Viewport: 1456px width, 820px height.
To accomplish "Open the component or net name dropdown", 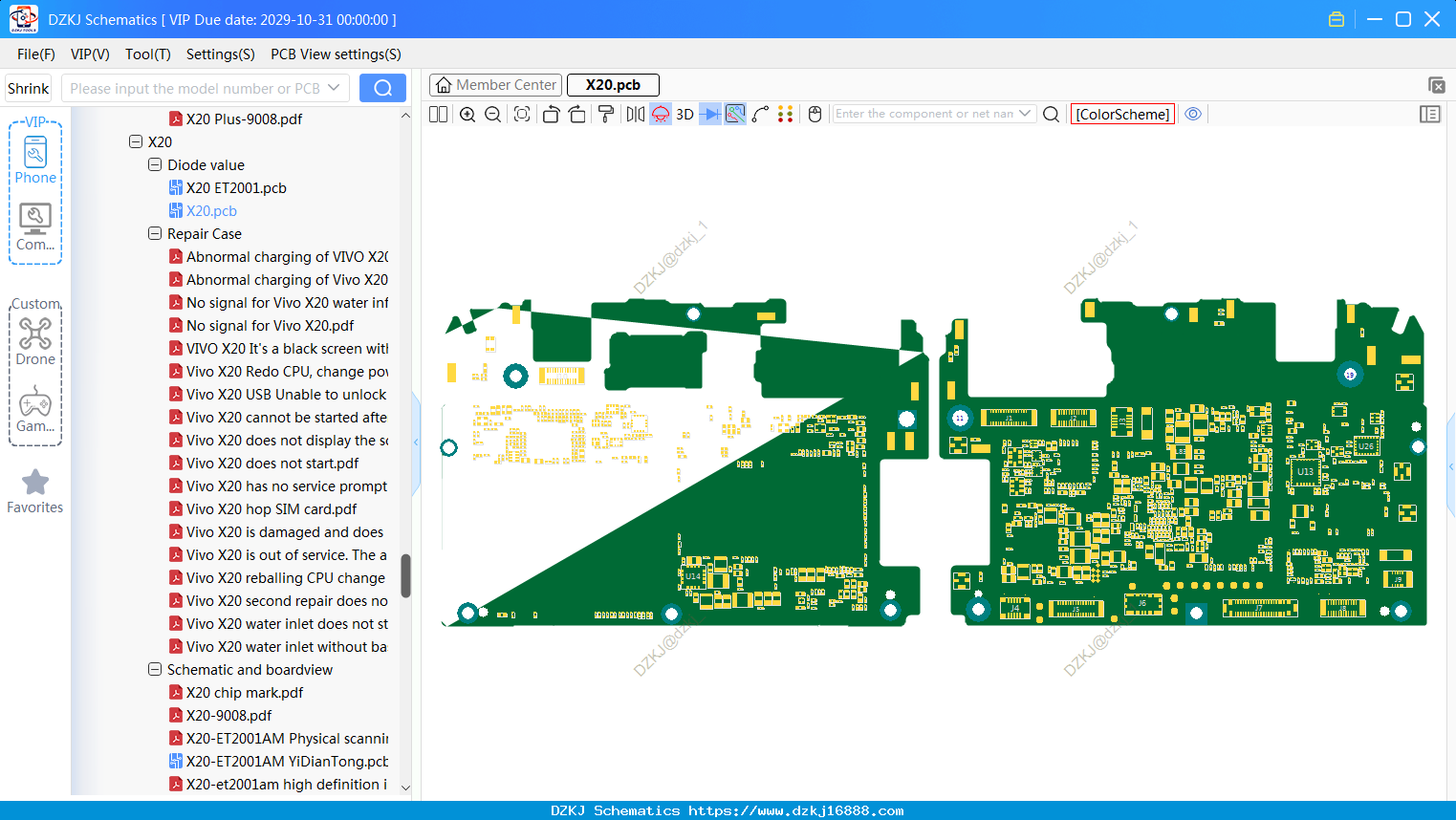I will pos(1025,114).
